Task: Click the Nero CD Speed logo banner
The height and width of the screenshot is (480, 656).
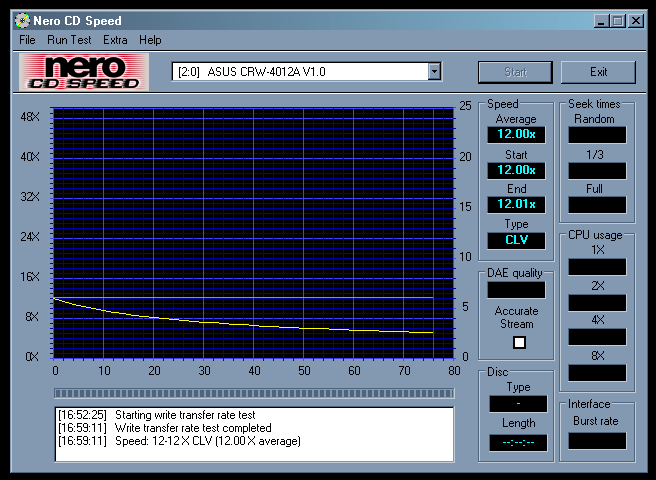Action: click(x=84, y=72)
